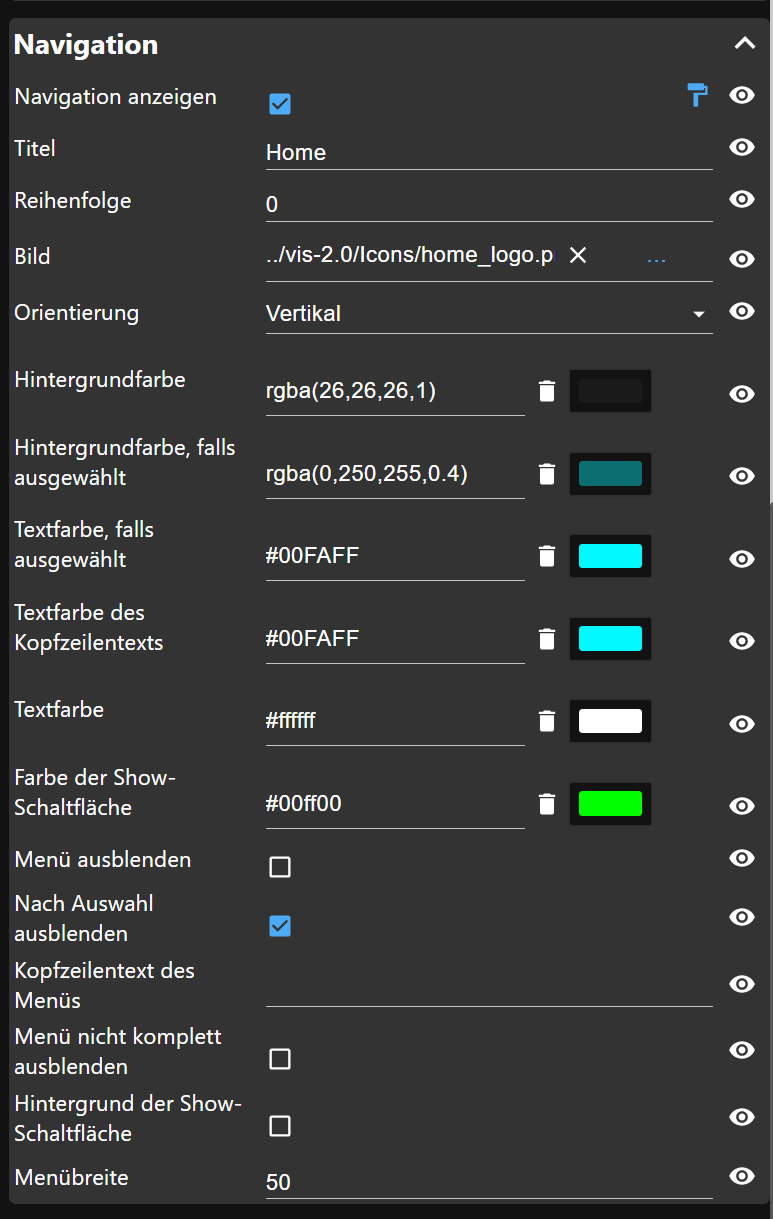Click the paint roller format icon
The width and height of the screenshot is (773, 1219).
[697, 96]
